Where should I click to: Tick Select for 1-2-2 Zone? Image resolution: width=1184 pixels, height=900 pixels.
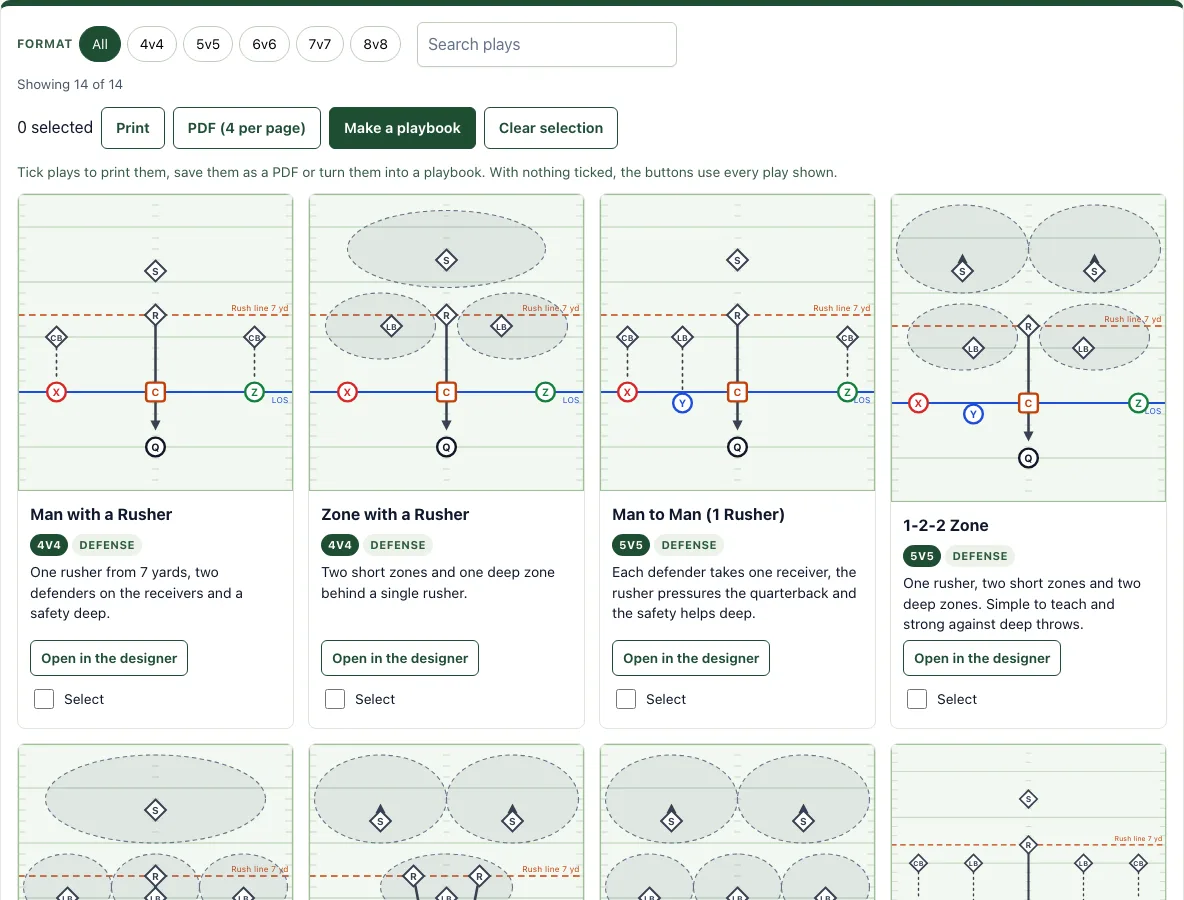(917, 699)
